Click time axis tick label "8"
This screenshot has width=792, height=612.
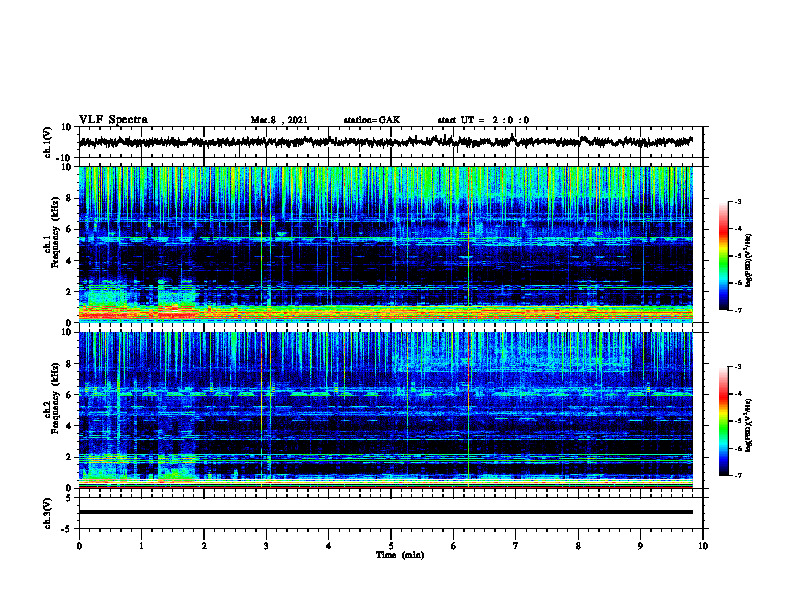point(578,546)
